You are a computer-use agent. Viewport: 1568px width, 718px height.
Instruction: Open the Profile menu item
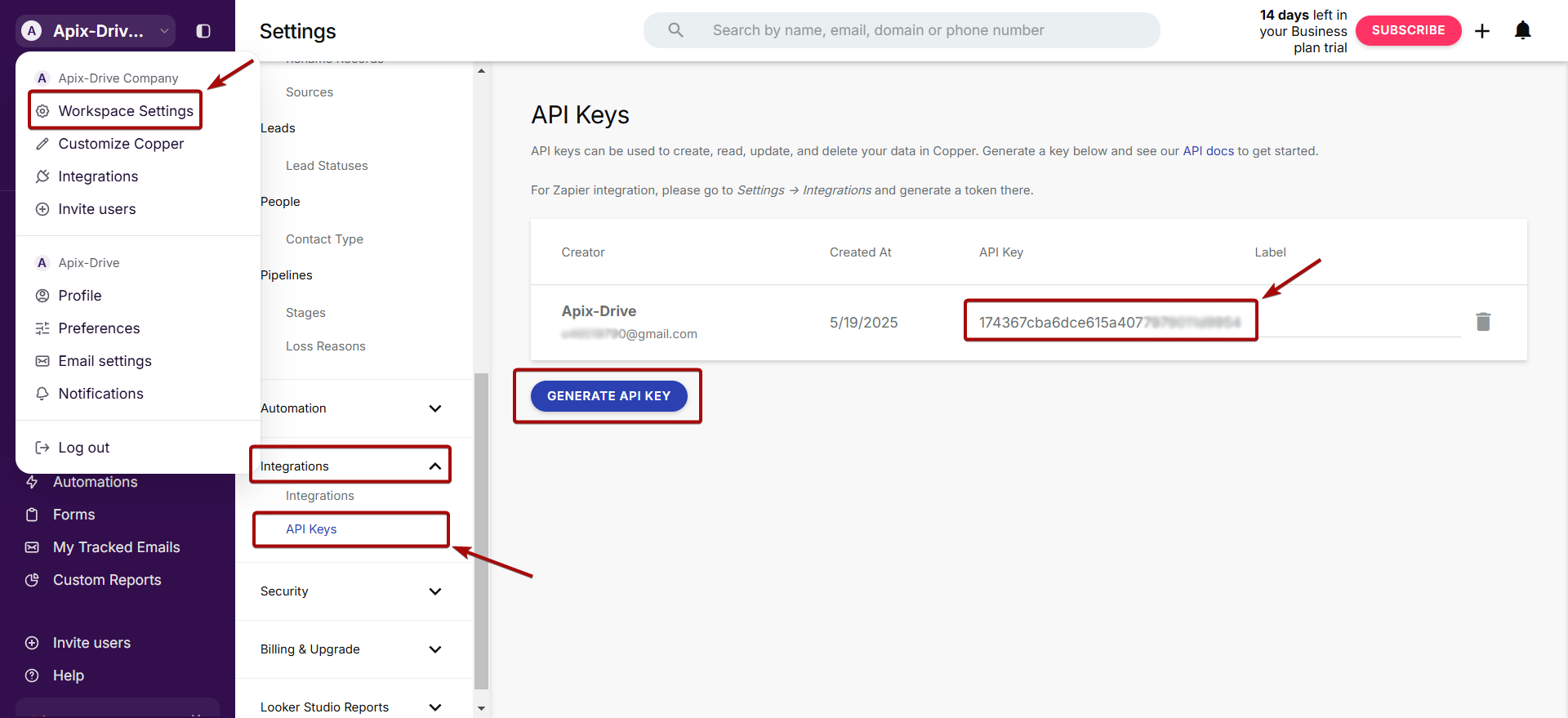80,296
